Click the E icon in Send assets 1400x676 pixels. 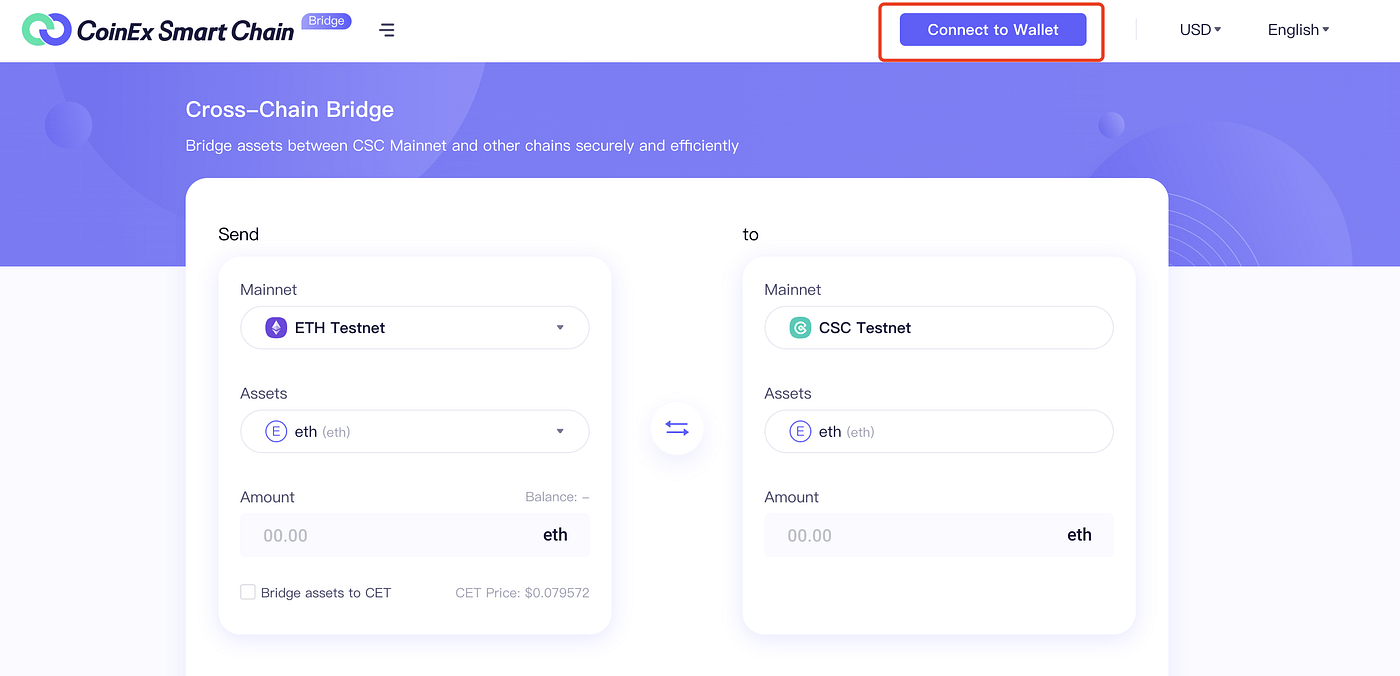tap(276, 432)
